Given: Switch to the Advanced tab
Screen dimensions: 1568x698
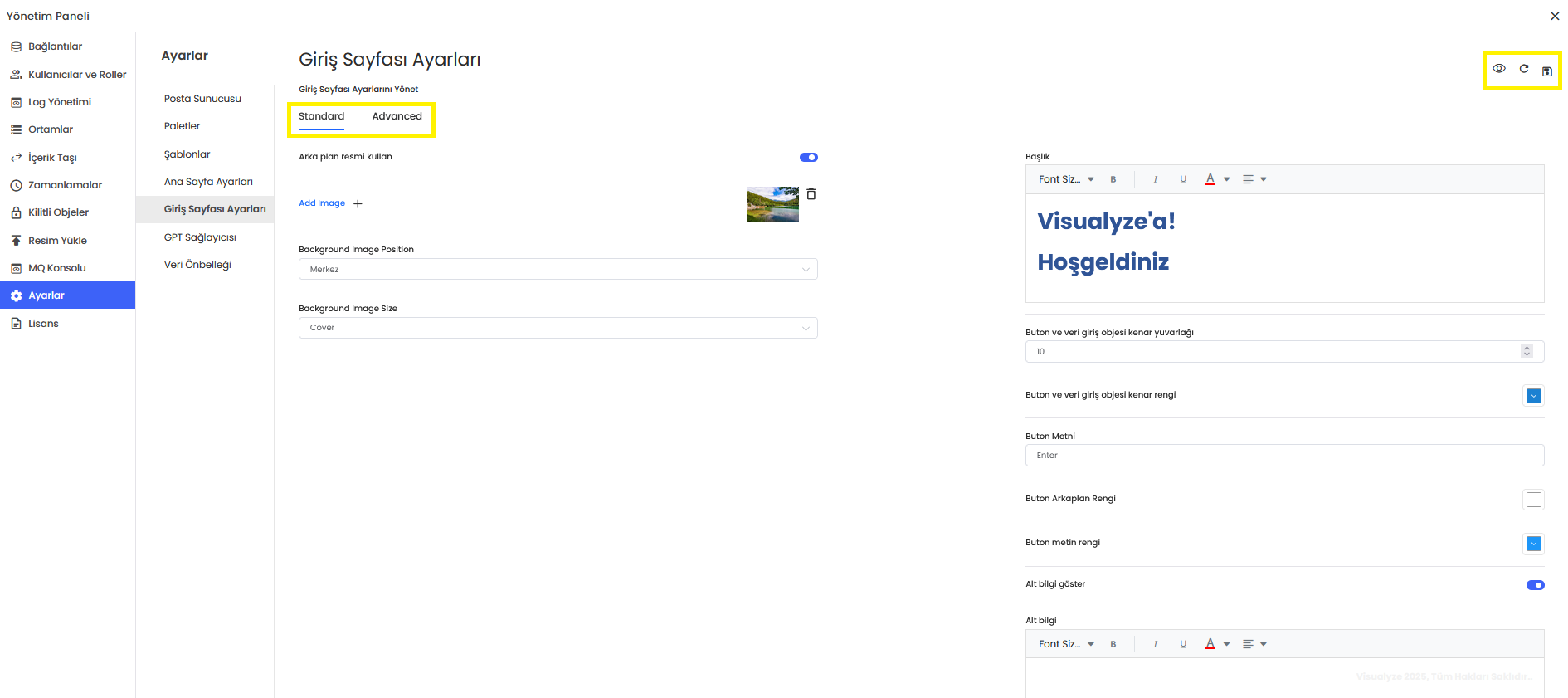Looking at the screenshot, I should coord(397,116).
